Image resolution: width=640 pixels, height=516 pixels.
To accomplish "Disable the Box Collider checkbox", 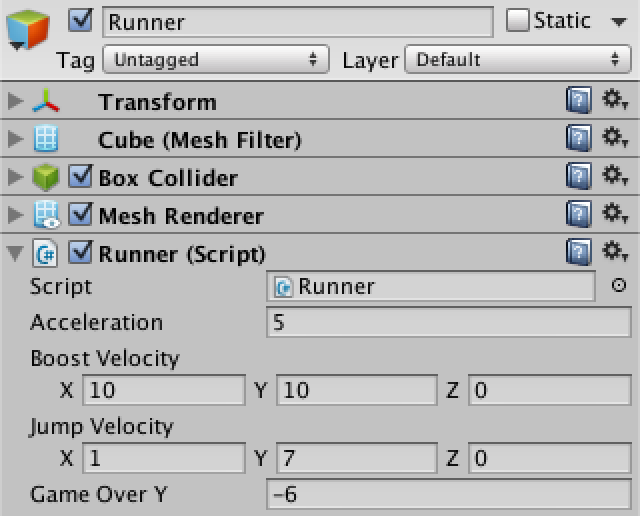I will [x=80, y=176].
